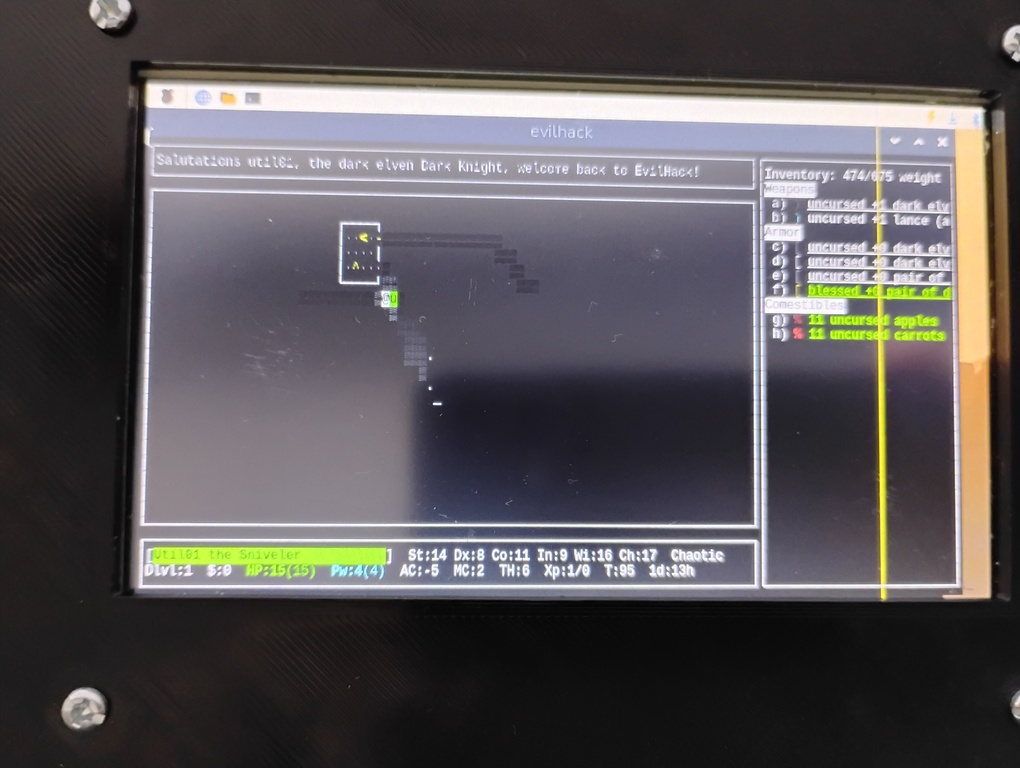This screenshot has width=1020, height=768.
Task: Click the St:14 strength stat
Action: (x=427, y=555)
